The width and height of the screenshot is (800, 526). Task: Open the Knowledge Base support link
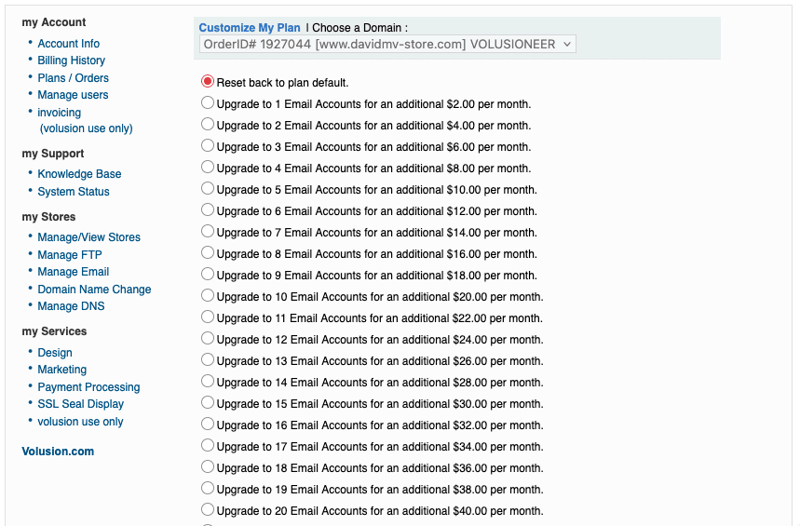[79, 174]
